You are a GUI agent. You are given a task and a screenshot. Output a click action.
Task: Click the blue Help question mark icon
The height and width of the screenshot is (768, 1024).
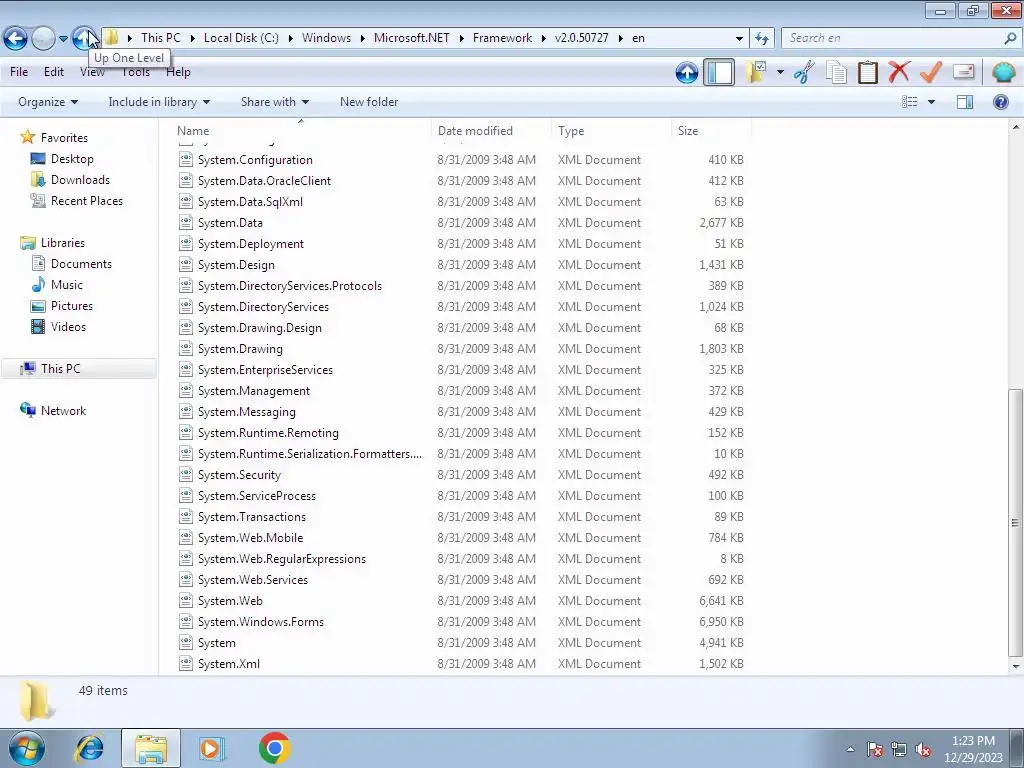pos(1000,102)
